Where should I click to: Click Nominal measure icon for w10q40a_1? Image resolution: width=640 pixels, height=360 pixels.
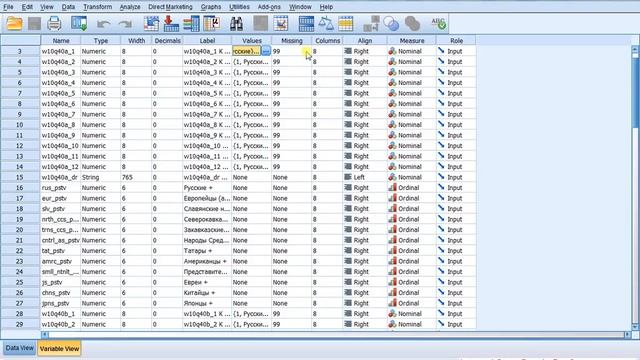[392, 51]
